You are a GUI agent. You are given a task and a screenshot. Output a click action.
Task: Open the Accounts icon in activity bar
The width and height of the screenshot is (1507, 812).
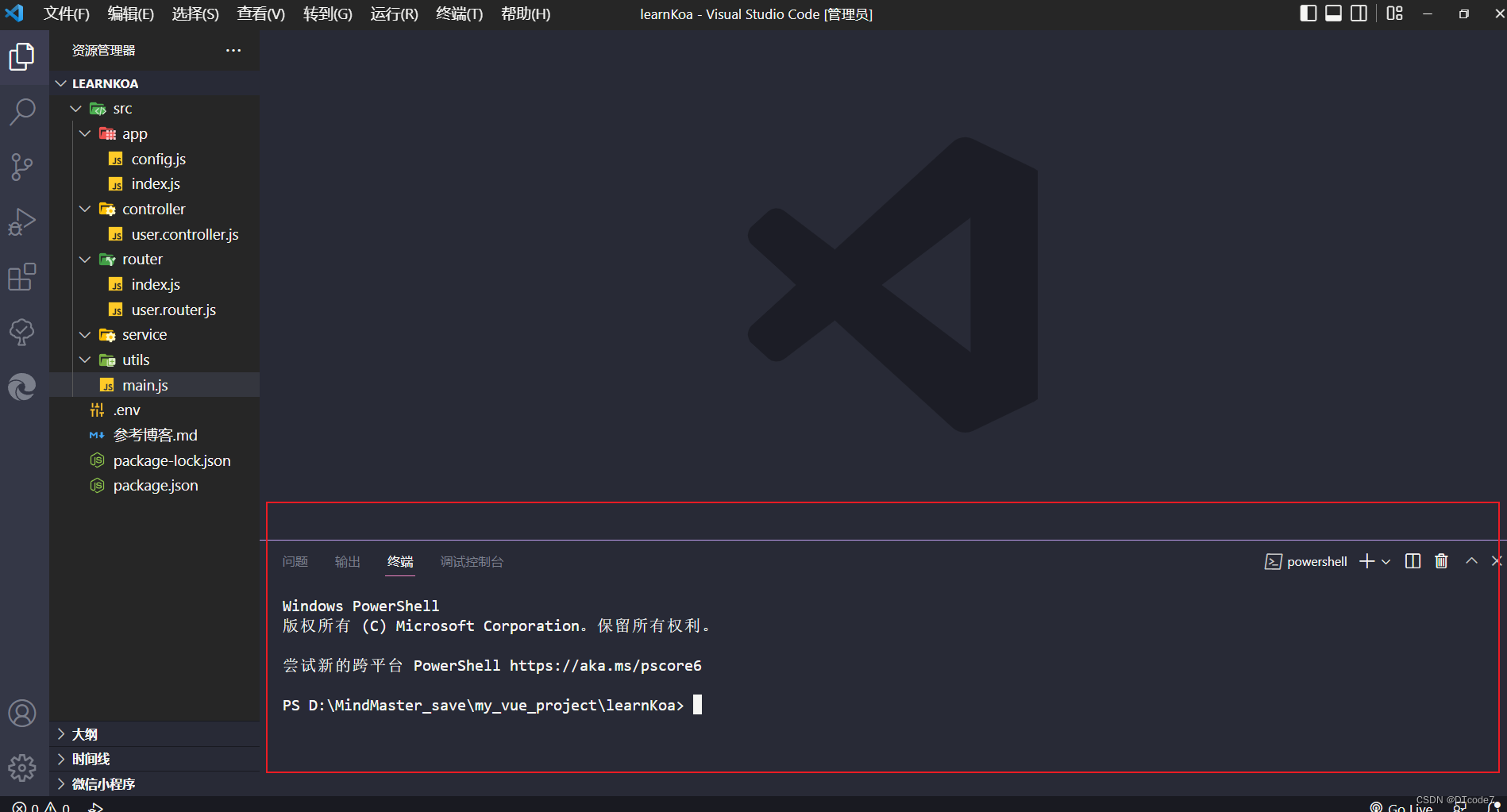[x=22, y=713]
